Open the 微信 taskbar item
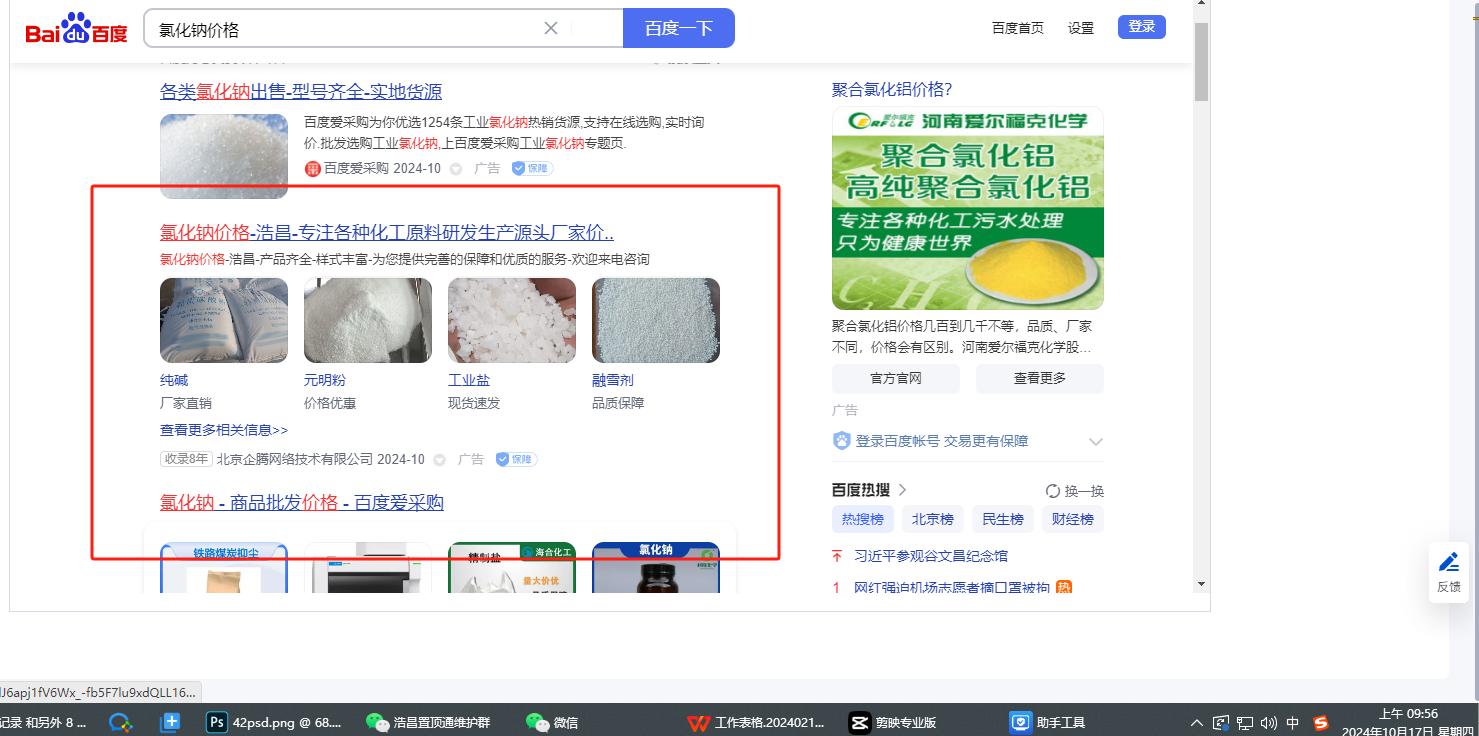This screenshot has height=736, width=1479. point(552,722)
